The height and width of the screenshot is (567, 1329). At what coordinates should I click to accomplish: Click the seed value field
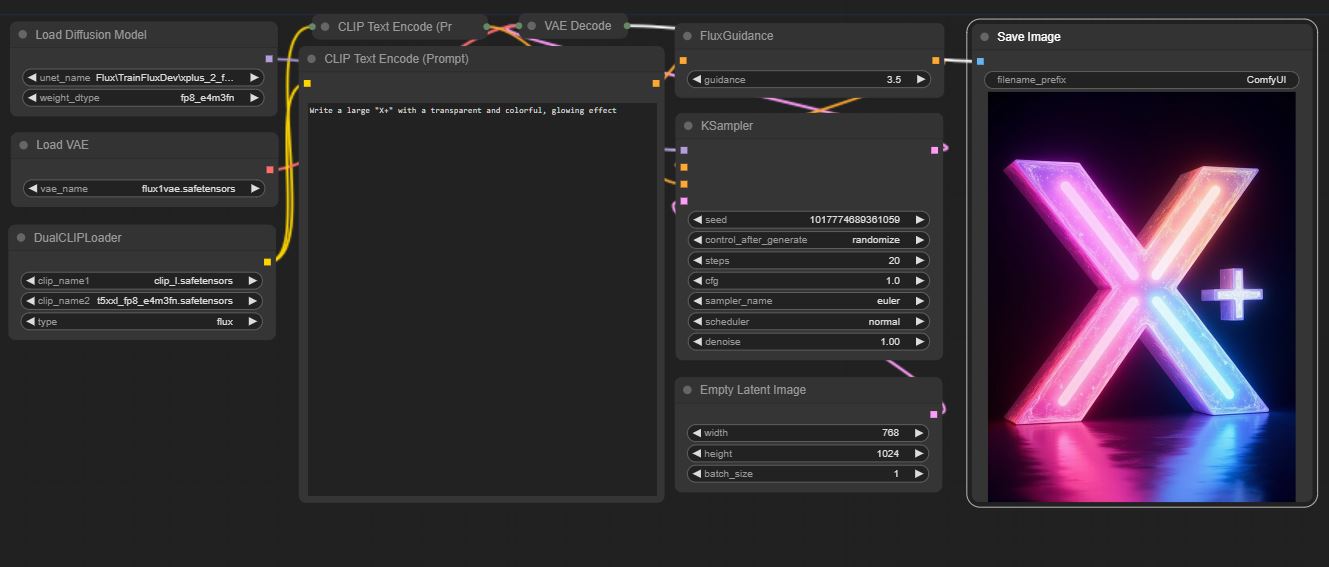coord(809,220)
